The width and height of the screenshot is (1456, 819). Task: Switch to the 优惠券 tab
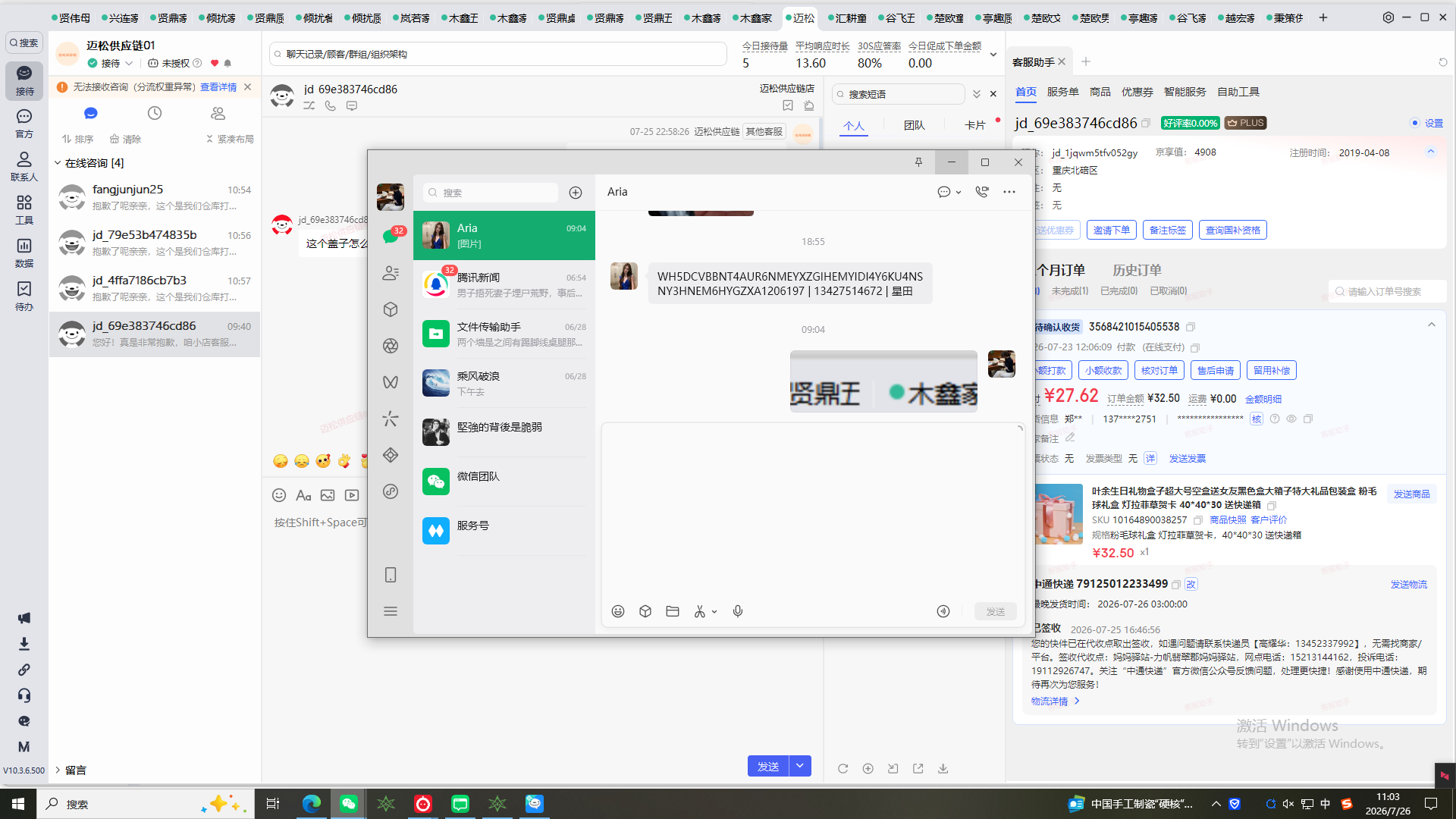click(x=1137, y=92)
